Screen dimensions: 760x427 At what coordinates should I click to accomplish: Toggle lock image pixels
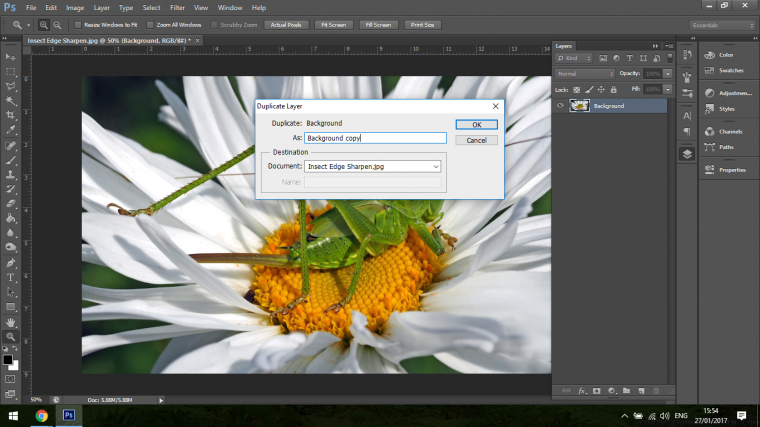tap(589, 90)
